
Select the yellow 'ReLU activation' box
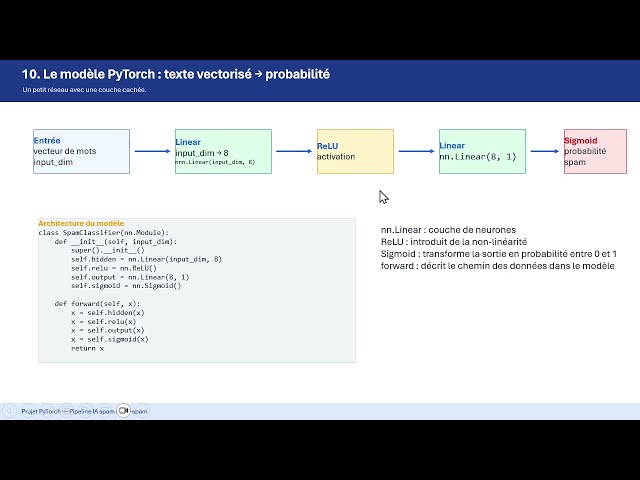pos(356,151)
